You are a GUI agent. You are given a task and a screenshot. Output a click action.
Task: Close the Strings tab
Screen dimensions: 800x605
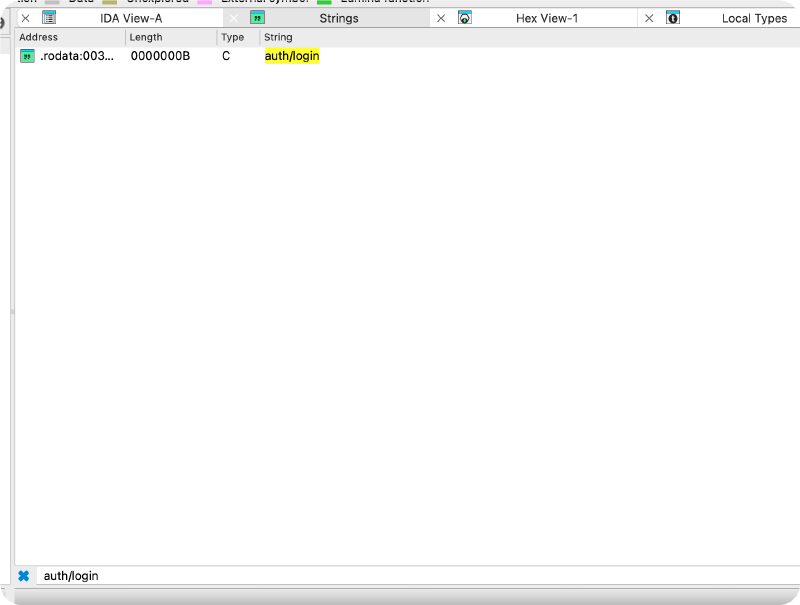coord(234,18)
